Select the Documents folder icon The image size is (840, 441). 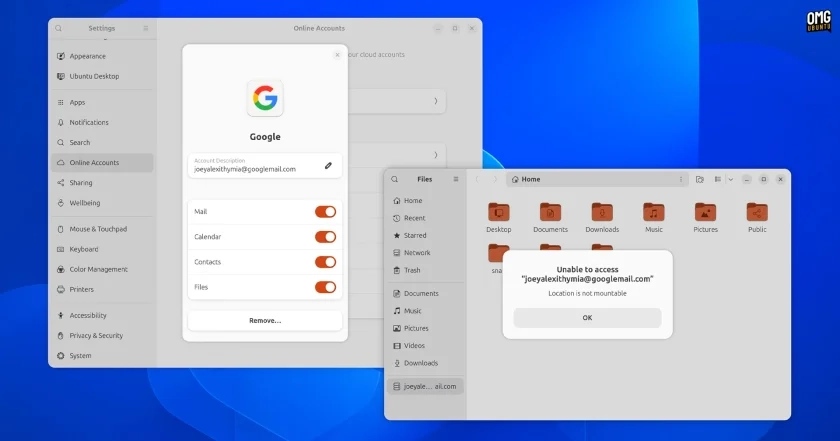pos(550,212)
